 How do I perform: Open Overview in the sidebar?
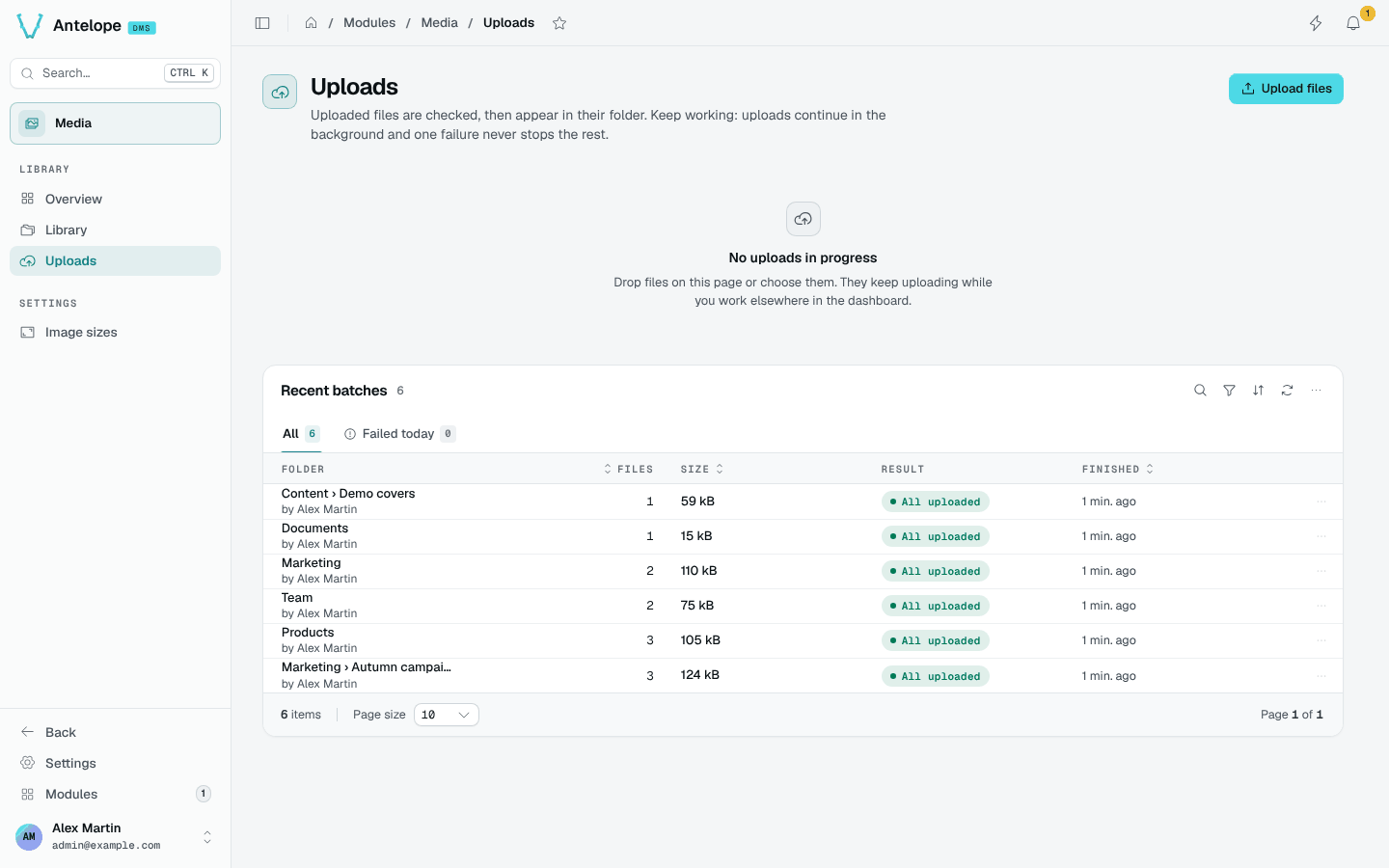[x=115, y=199]
